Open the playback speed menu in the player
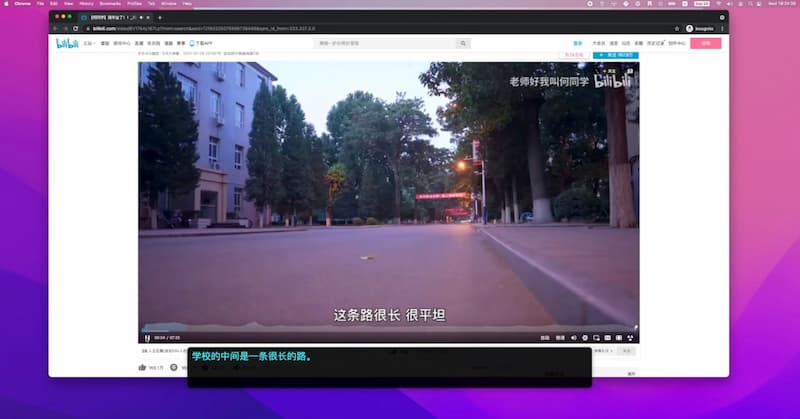This screenshot has width=800, height=419. (560, 338)
